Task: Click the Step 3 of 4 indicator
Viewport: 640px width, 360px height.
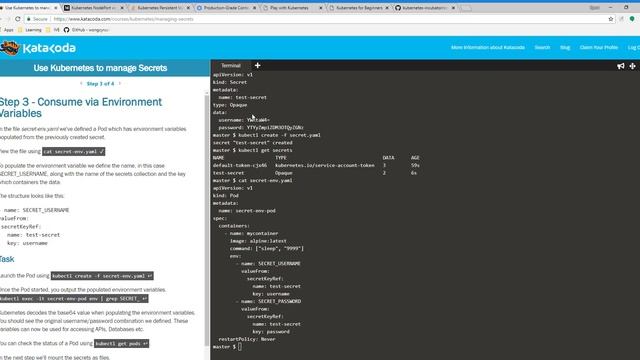Action: [100, 84]
